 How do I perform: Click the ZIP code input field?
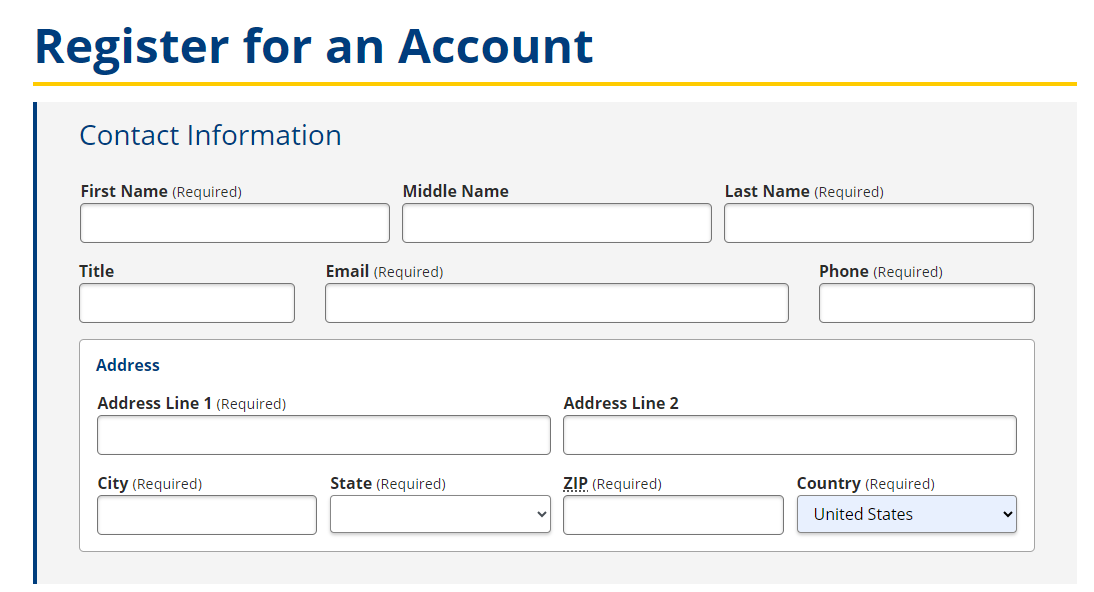pyautogui.click(x=673, y=515)
